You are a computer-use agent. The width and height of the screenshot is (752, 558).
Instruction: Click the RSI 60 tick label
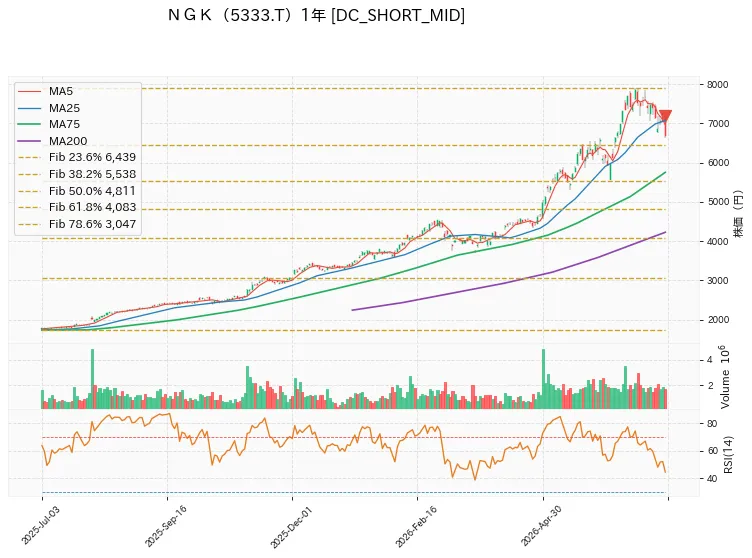pyautogui.click(x=712, y=451)
